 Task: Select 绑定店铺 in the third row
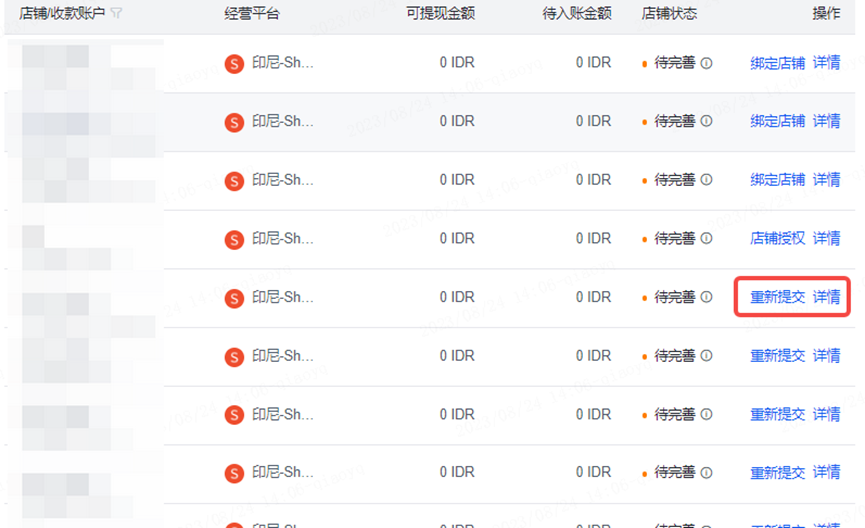tap(777, 180)
